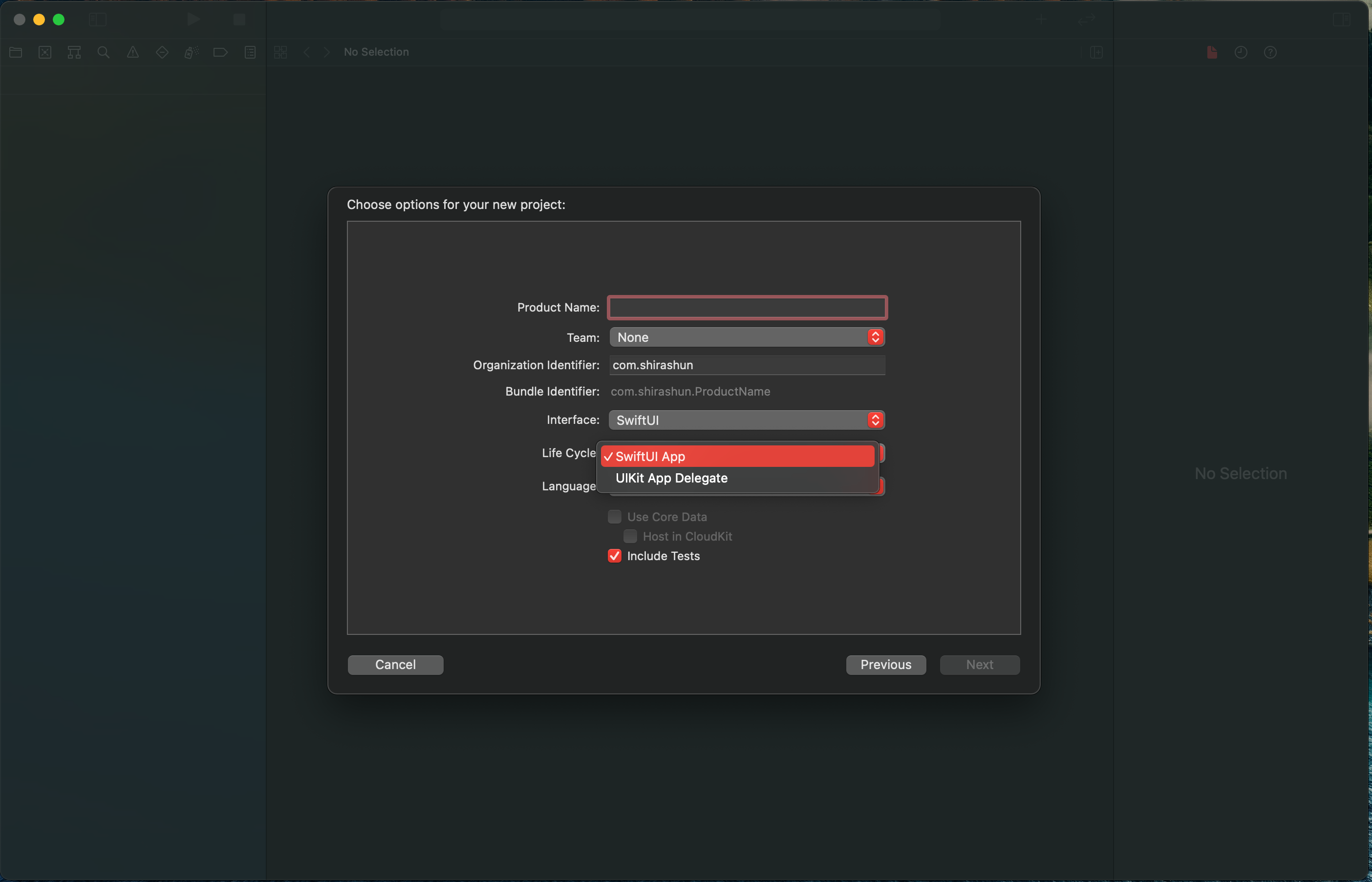Click the Cancel button

point(395,664)
